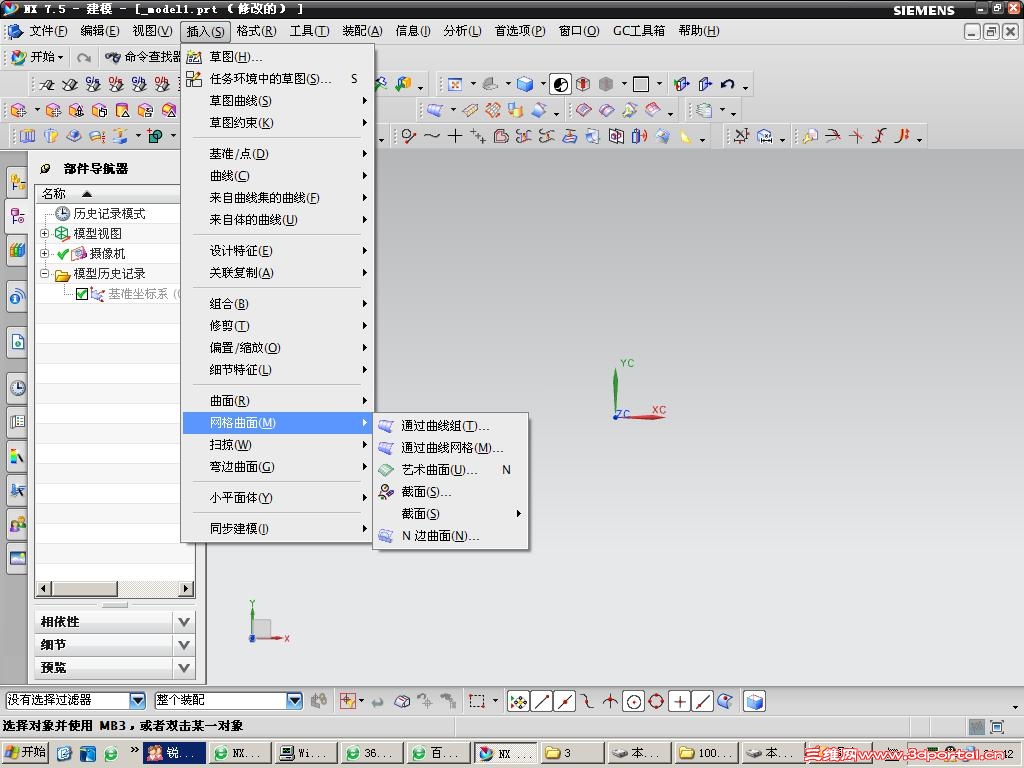Click the 命令查找器 command finder button
Image resolution: width=1024 pixels, height=768 pixels.
[x=142, y=57]
